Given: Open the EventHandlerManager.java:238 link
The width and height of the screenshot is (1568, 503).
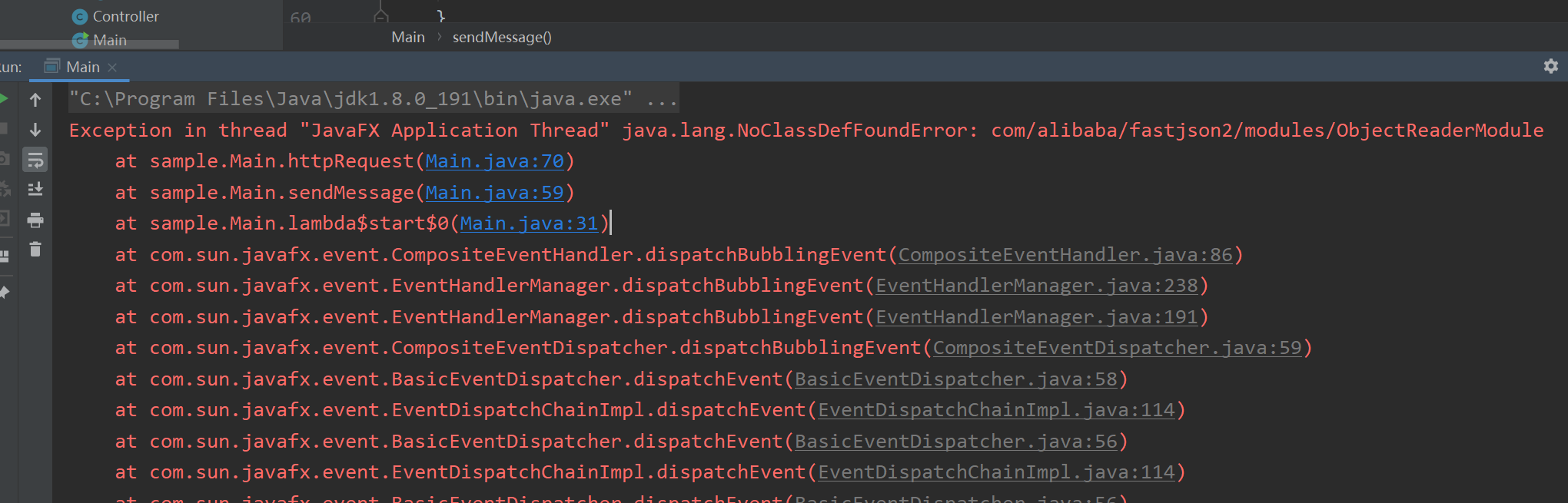Looking at the screenshot, I should tap(1037, 286).
